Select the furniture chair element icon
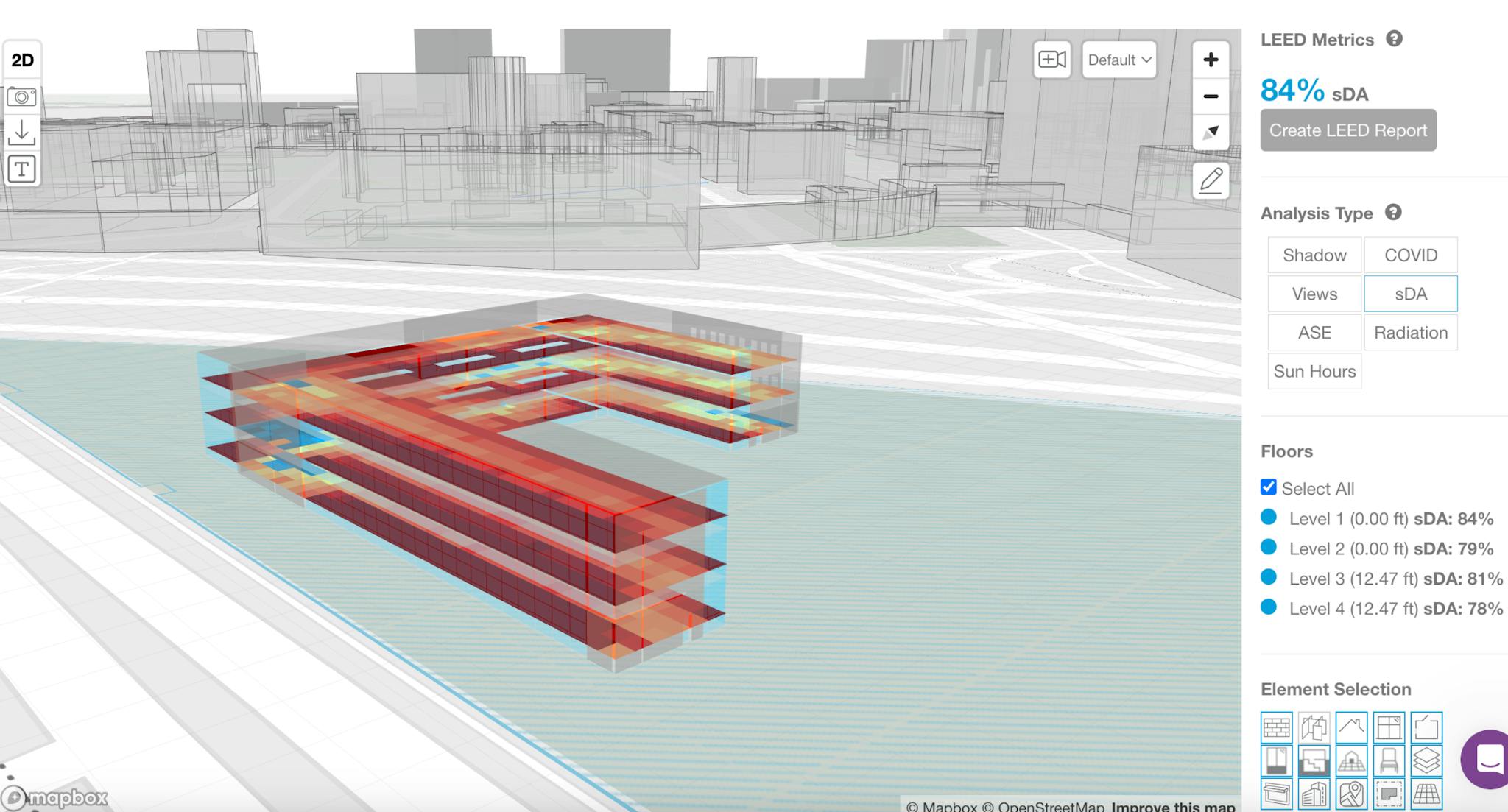Viewport: 1508px width, 812px height. tap(1389, 763)
